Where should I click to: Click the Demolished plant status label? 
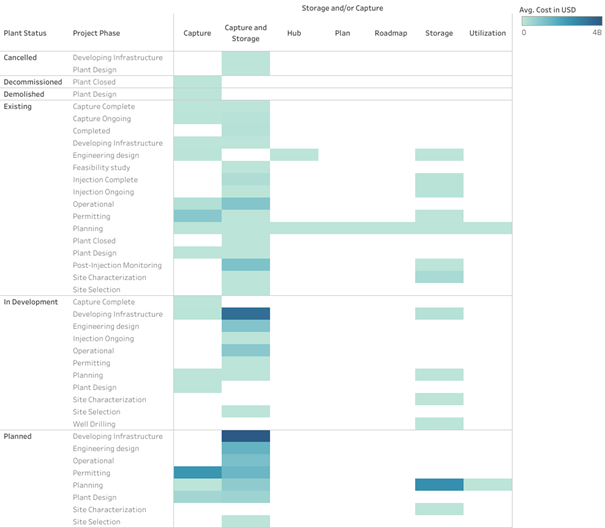coord(25,94)
